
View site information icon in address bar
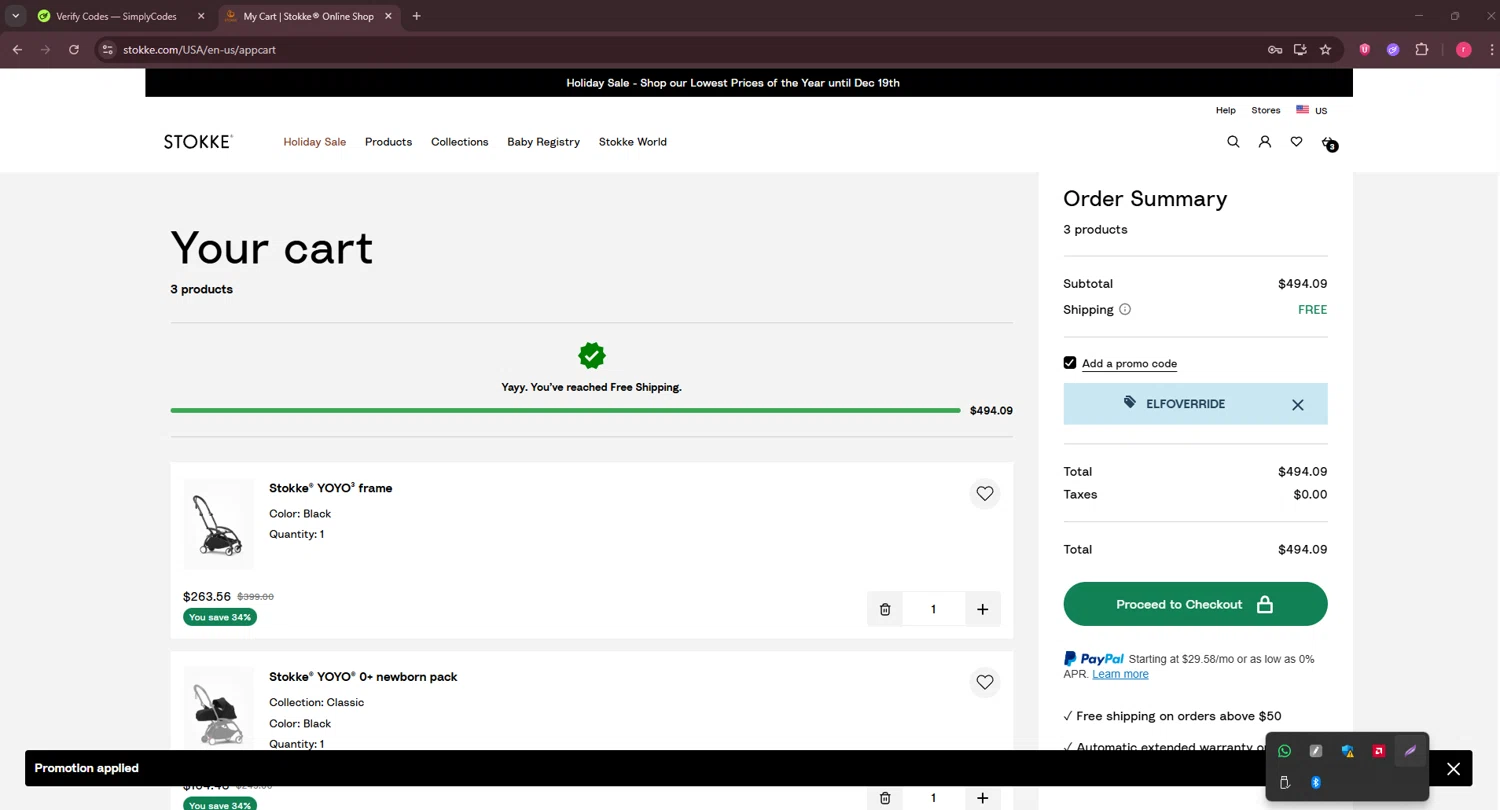107,50
